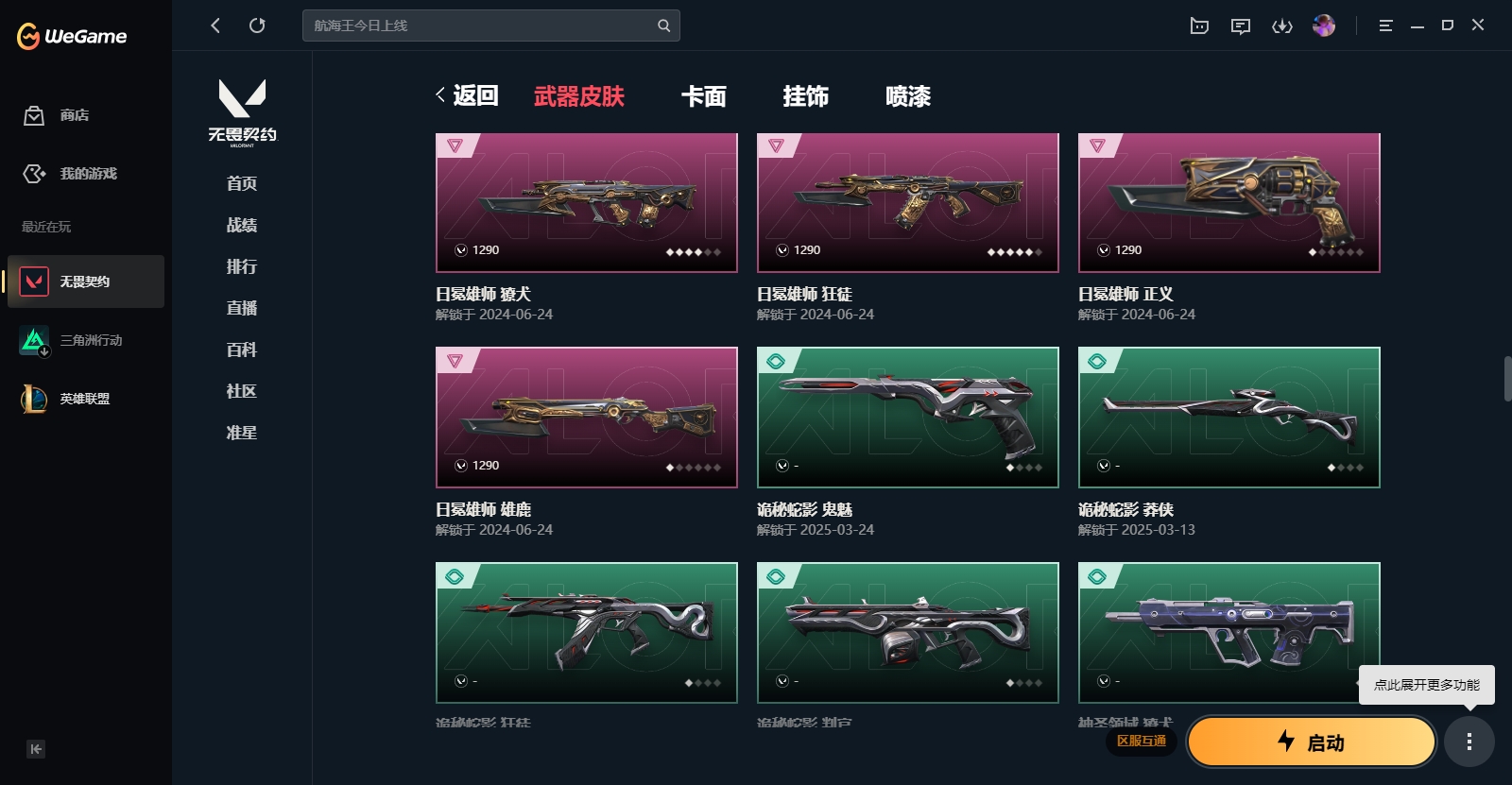
Task: Open the folder icon in top bar
Action: pos(1199,26)
